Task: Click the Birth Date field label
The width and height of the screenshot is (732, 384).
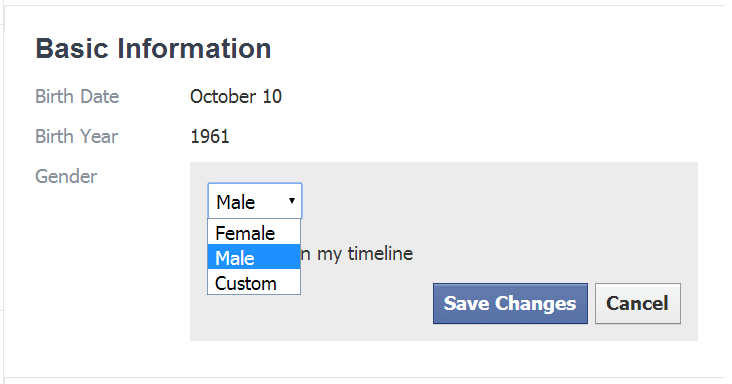Action: (77, 97)
